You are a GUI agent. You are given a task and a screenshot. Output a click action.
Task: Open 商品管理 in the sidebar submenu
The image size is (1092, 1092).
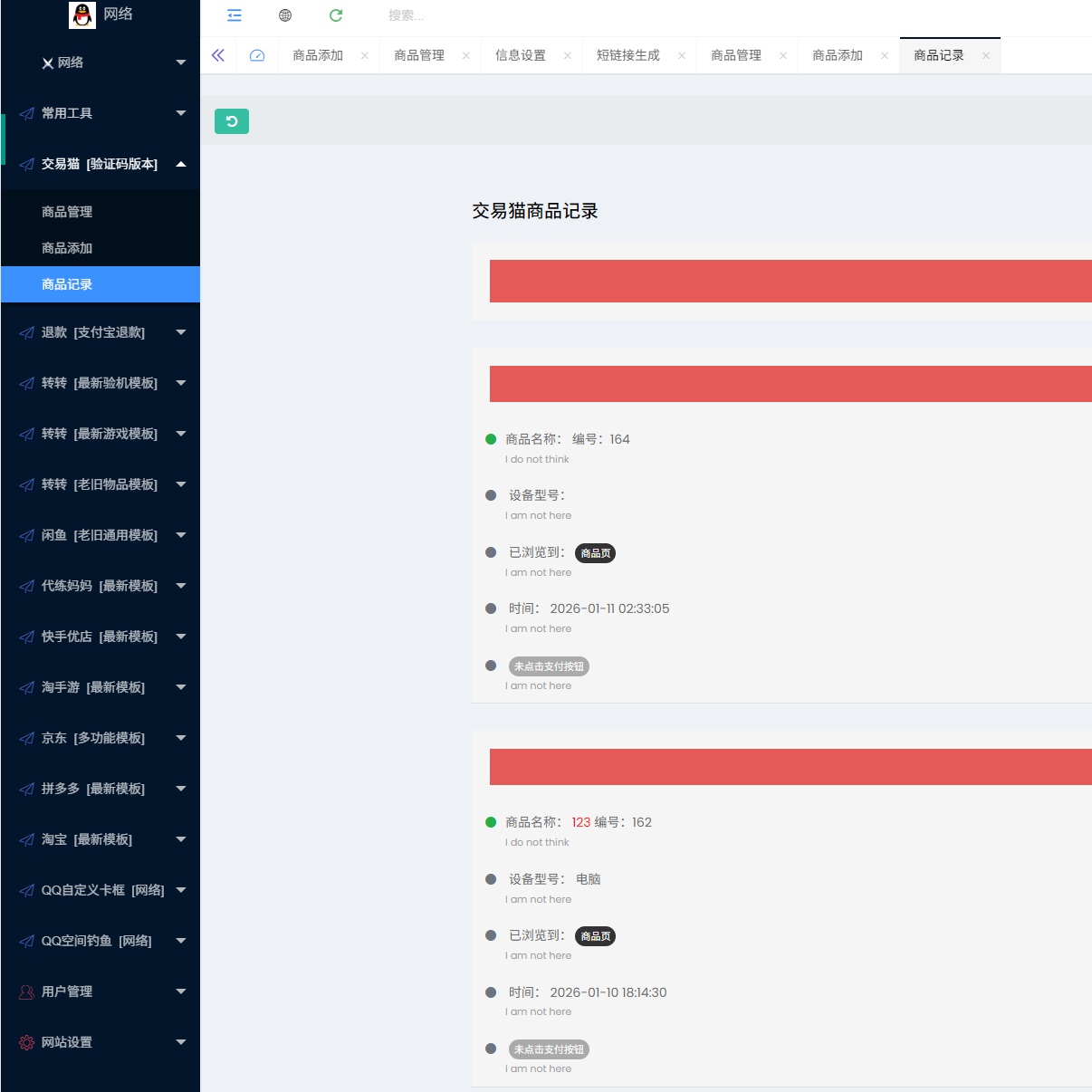67,212
